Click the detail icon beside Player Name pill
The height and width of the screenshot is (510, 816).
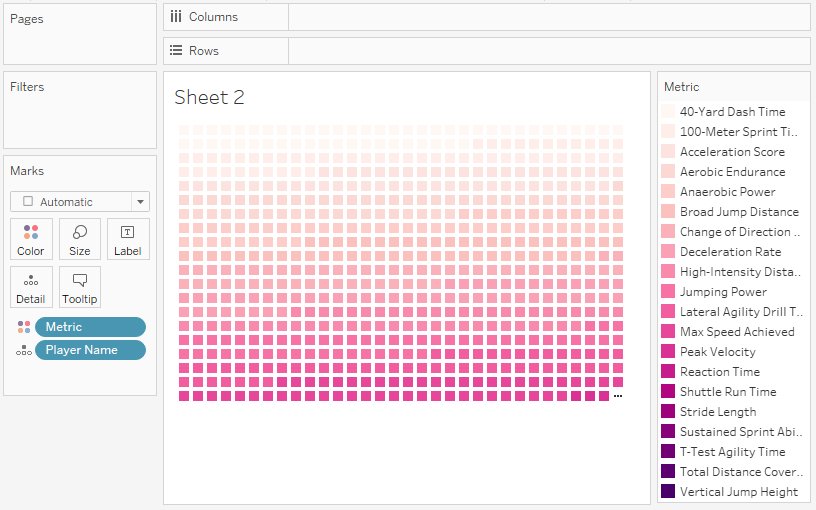[23, 350]
